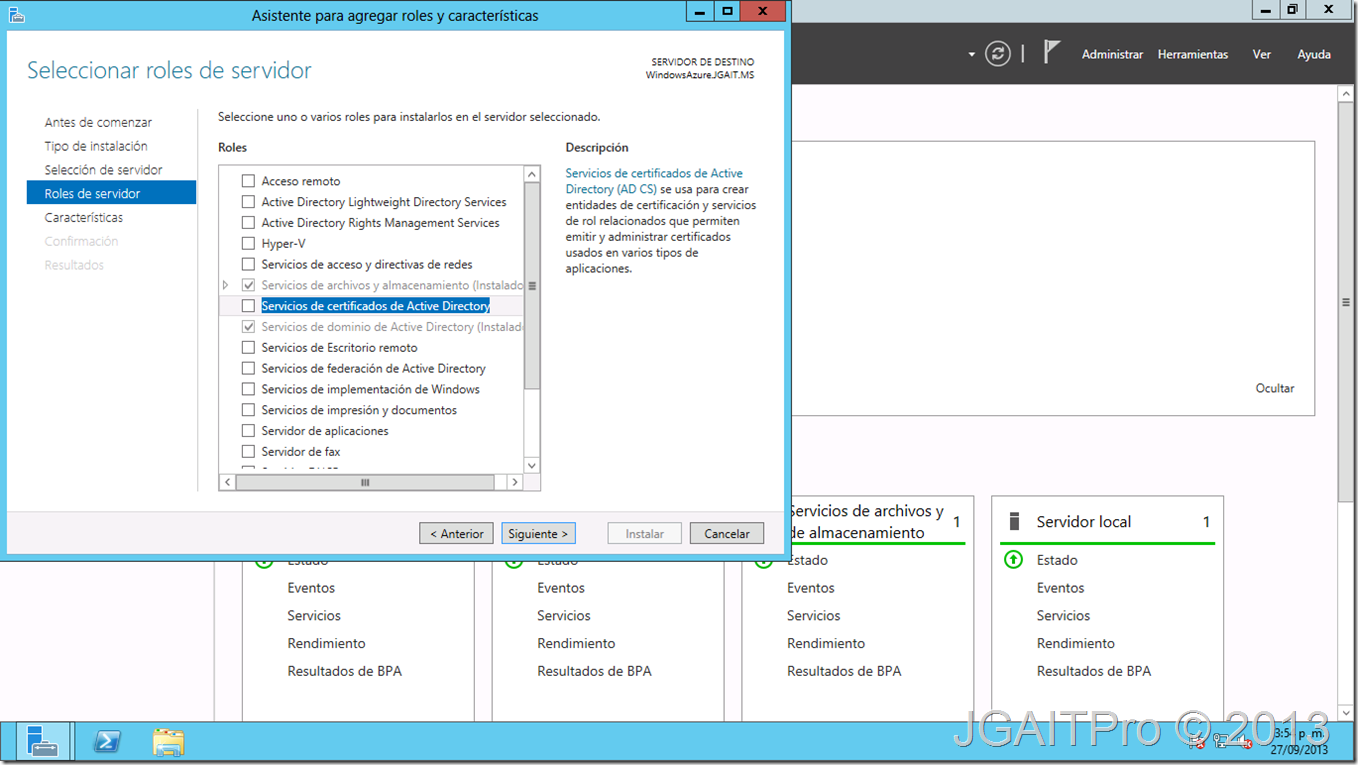Click the Server Manager vertical scrollbar thumb
The height and width of the screenshot is (765, 1358).
1347,301
